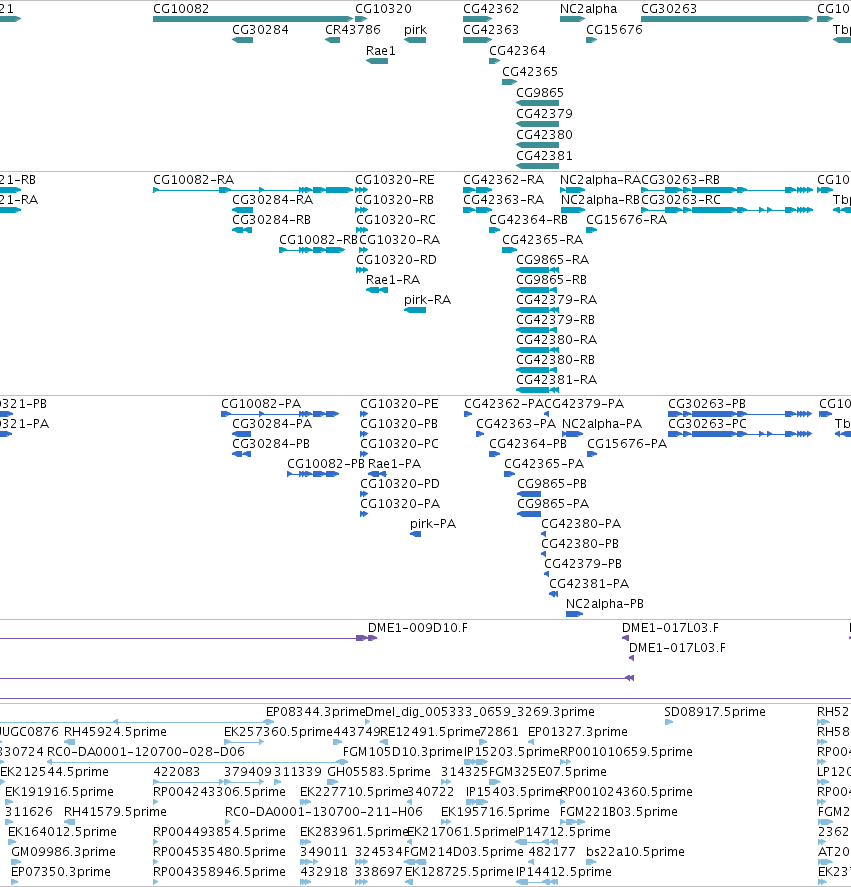
Task: Click protein CG42379-PB label
Action: point(583,563)
